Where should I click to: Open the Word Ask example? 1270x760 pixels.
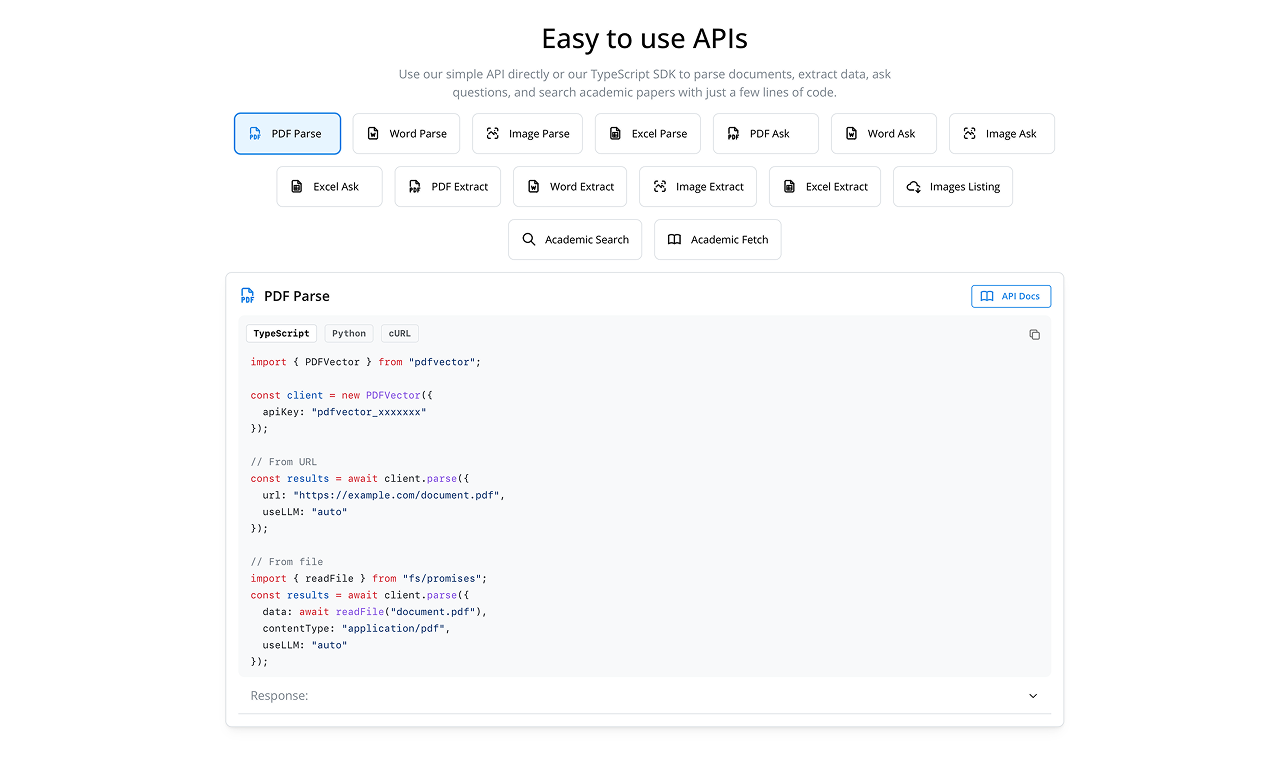point(884,134)
